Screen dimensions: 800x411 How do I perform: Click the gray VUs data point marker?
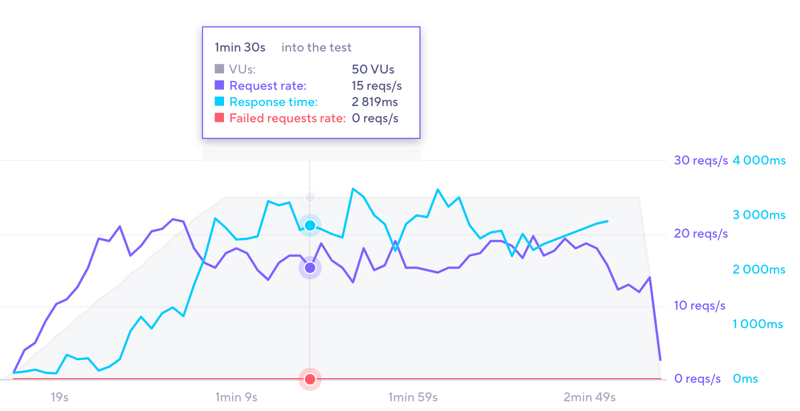point(310,198)
